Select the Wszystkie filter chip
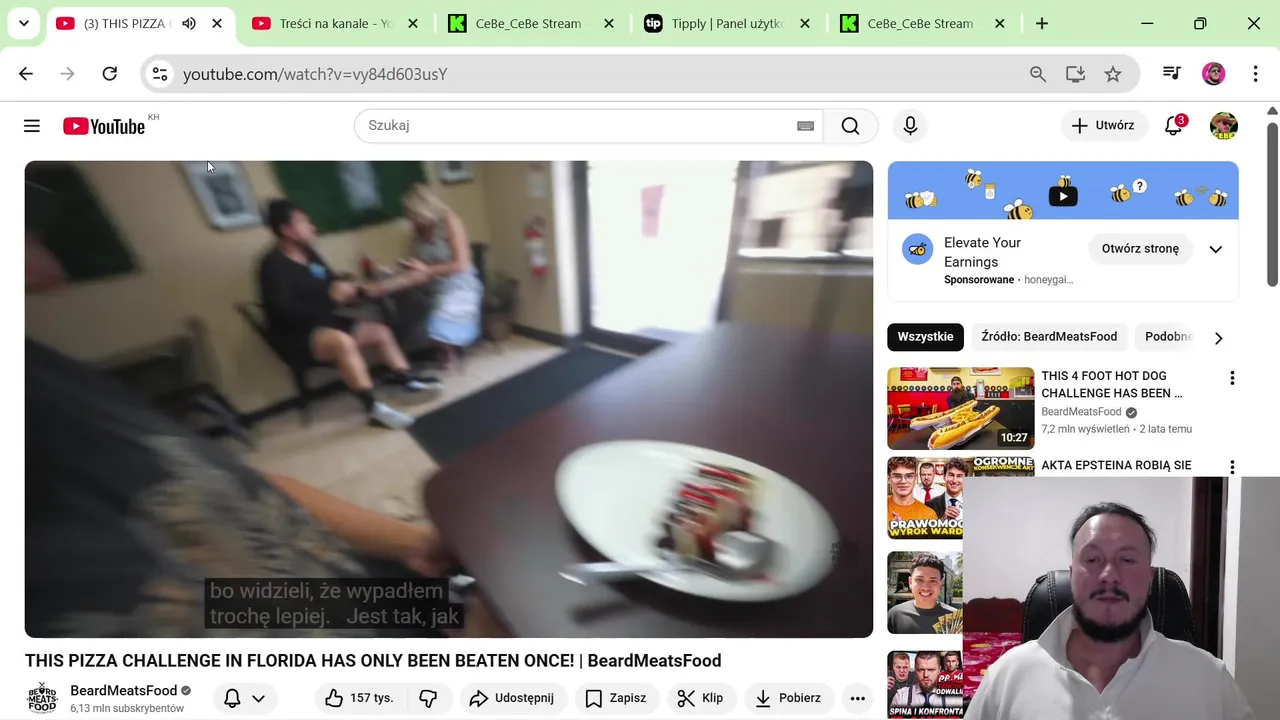Image resolution: width=1280 pixels, height=720 pixels. (x=925, y=337)
